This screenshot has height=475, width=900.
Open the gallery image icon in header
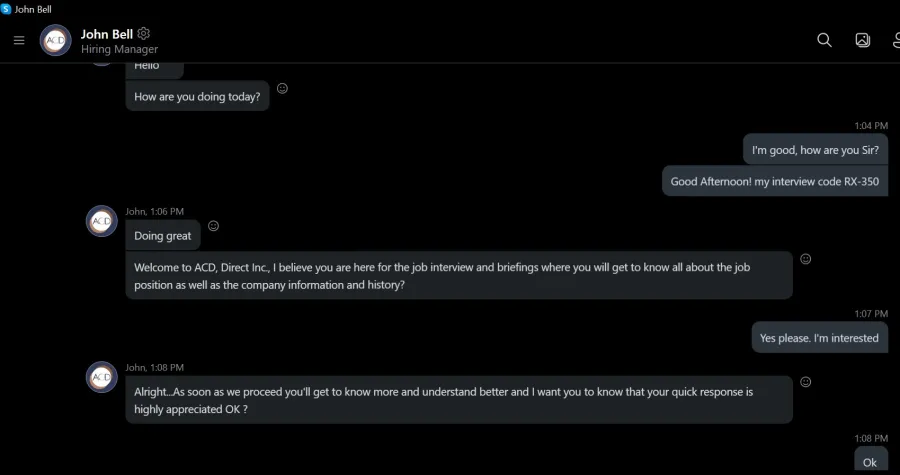tap(863, 40)
